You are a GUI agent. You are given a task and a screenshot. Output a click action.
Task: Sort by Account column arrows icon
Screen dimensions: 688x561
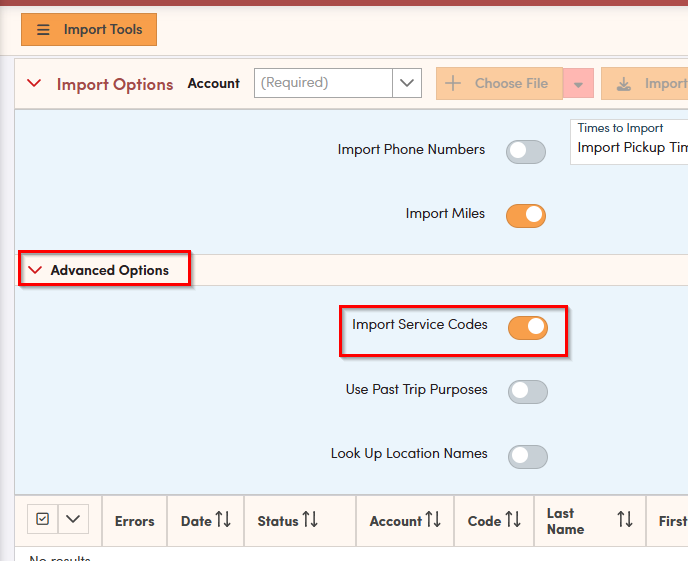coord(433,520)
